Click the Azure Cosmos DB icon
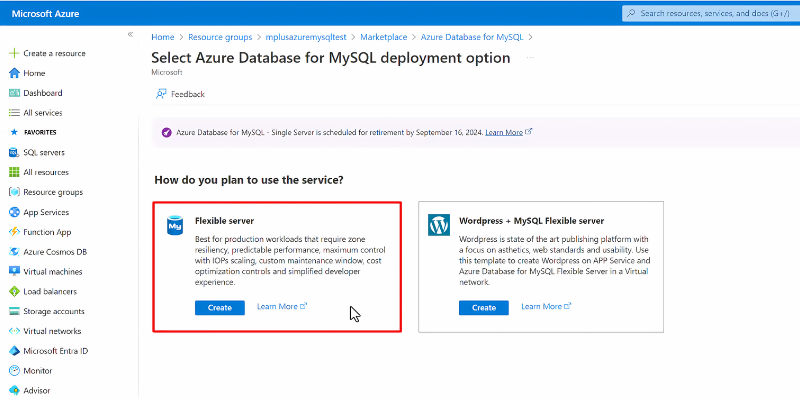Screen dimensions: 800x400 click(x=14, y=252)
